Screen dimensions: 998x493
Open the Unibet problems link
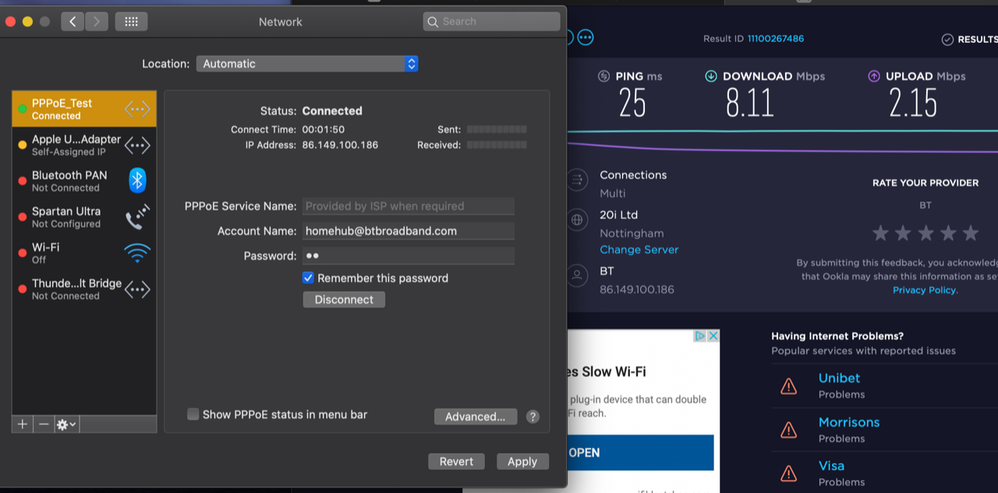click(839, 378)
